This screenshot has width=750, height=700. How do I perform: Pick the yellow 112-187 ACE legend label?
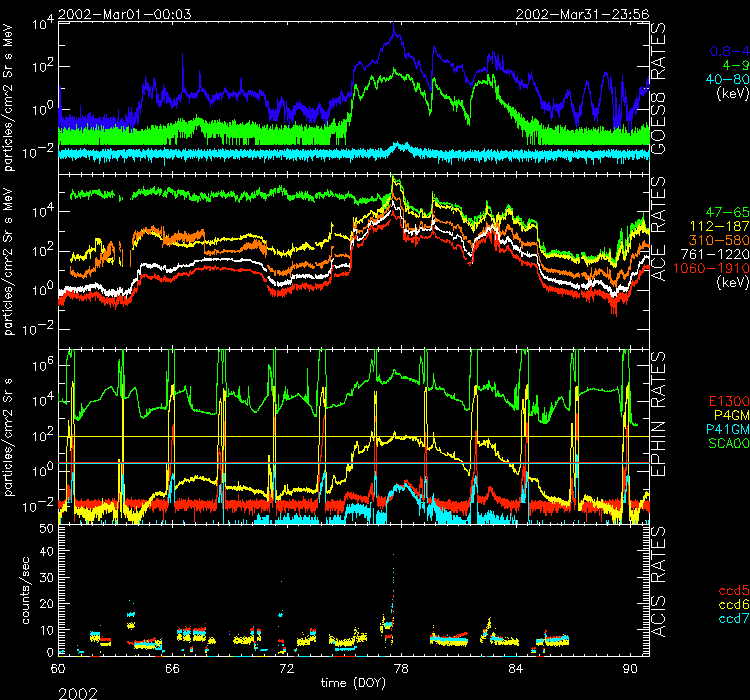tap(715, 229)
